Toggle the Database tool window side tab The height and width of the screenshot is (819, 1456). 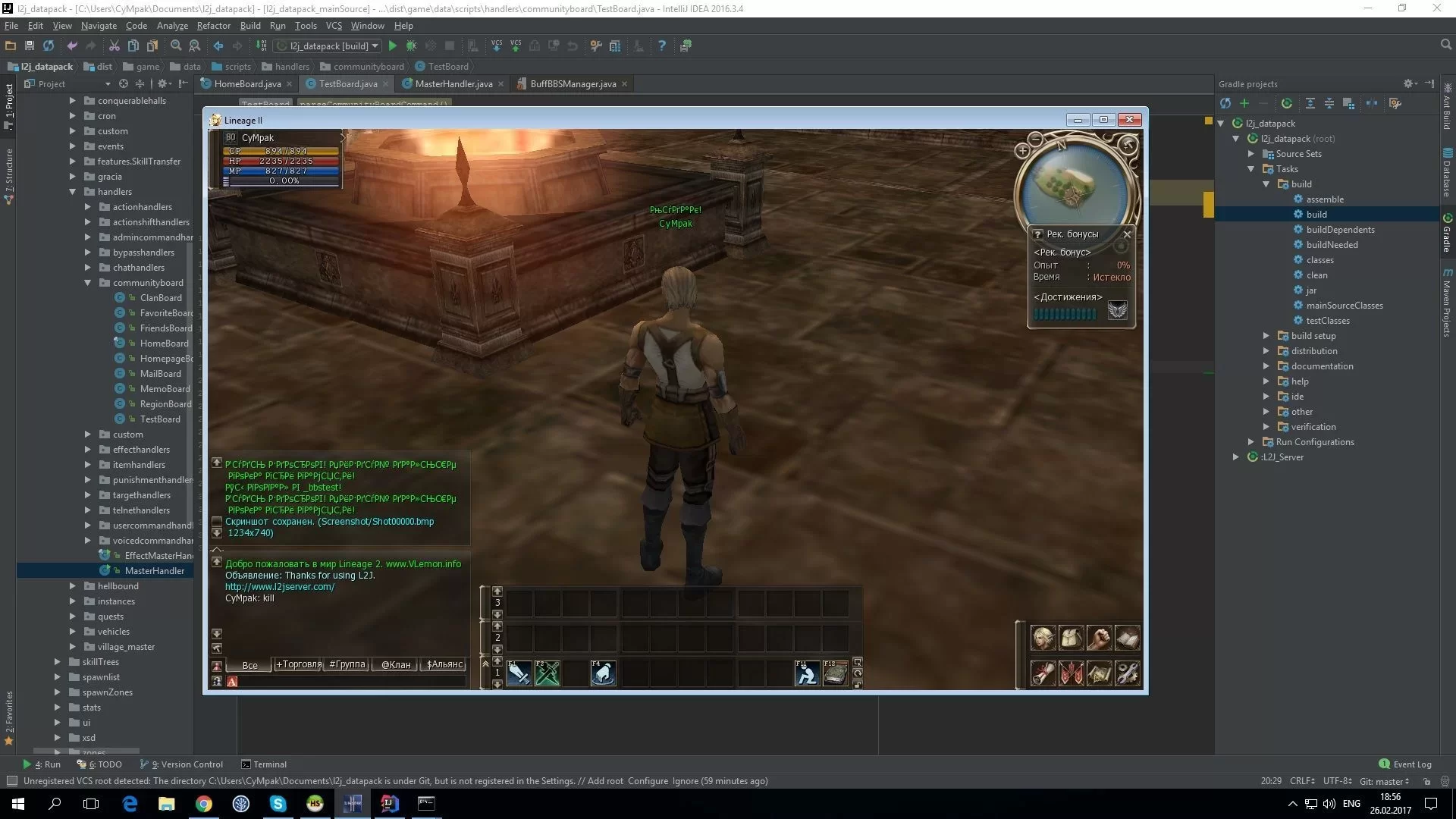1447,173
